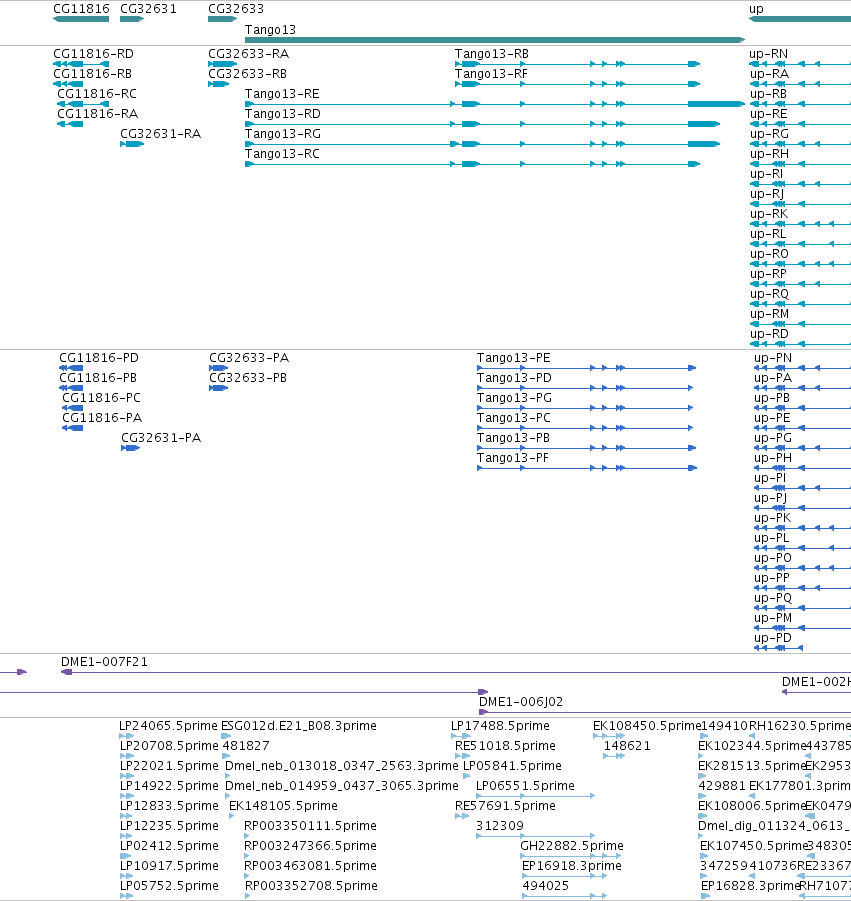Image resolution: width=851 pixels, height=901 pixels.
Task: Click EST RP003350111.5prime
Action: [x=310, y=826]
